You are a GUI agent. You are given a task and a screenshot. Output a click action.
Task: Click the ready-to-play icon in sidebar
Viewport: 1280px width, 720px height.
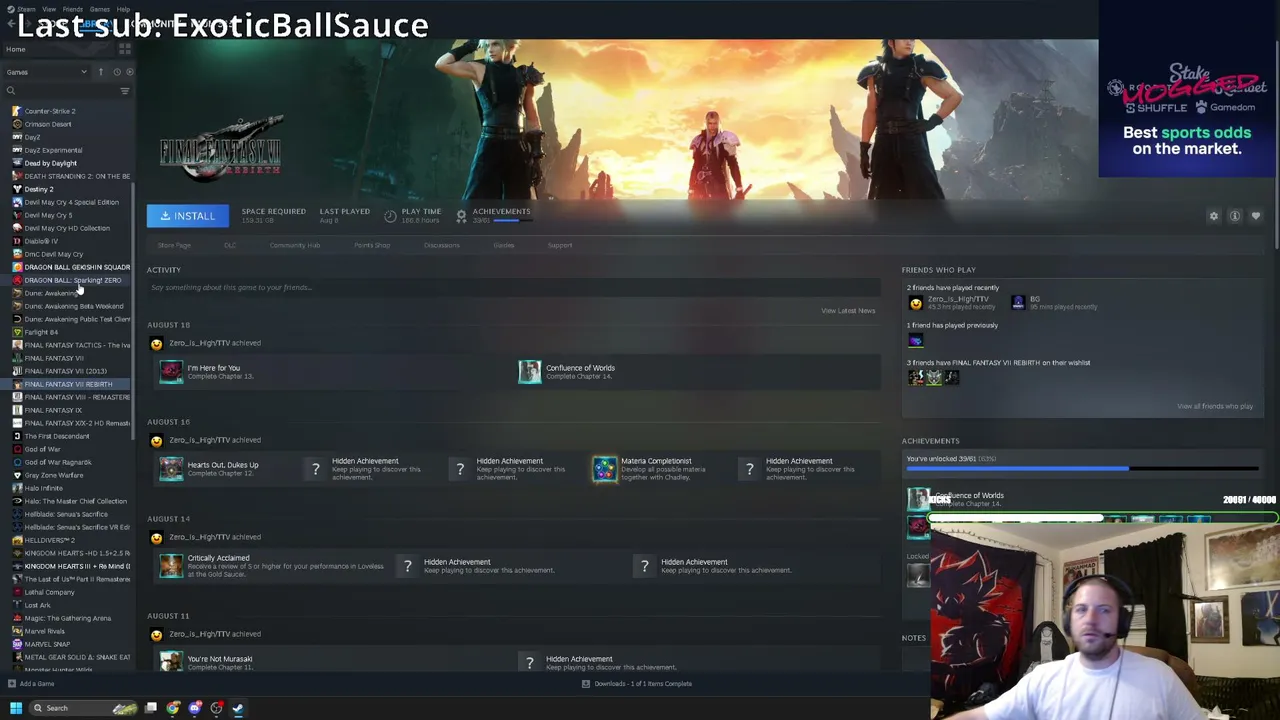[x=129, y=72]
